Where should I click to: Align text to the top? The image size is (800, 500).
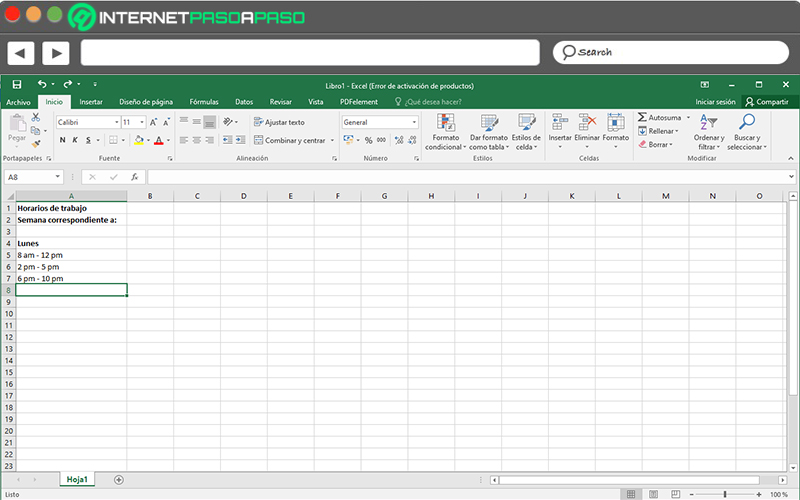(x=184, y=121)
